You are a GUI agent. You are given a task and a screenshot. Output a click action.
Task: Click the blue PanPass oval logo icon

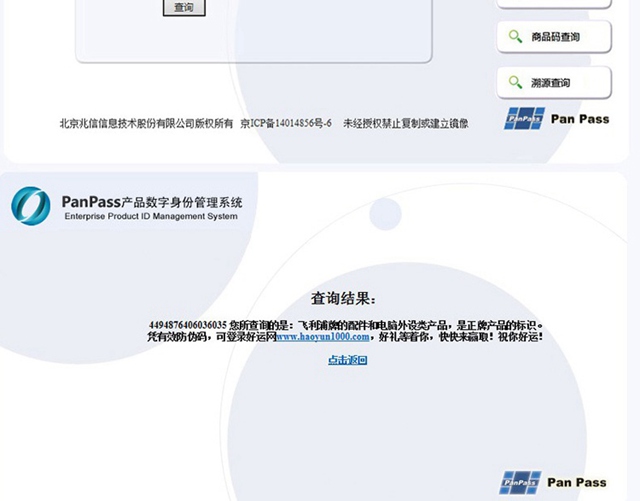(x=31, y=205)
